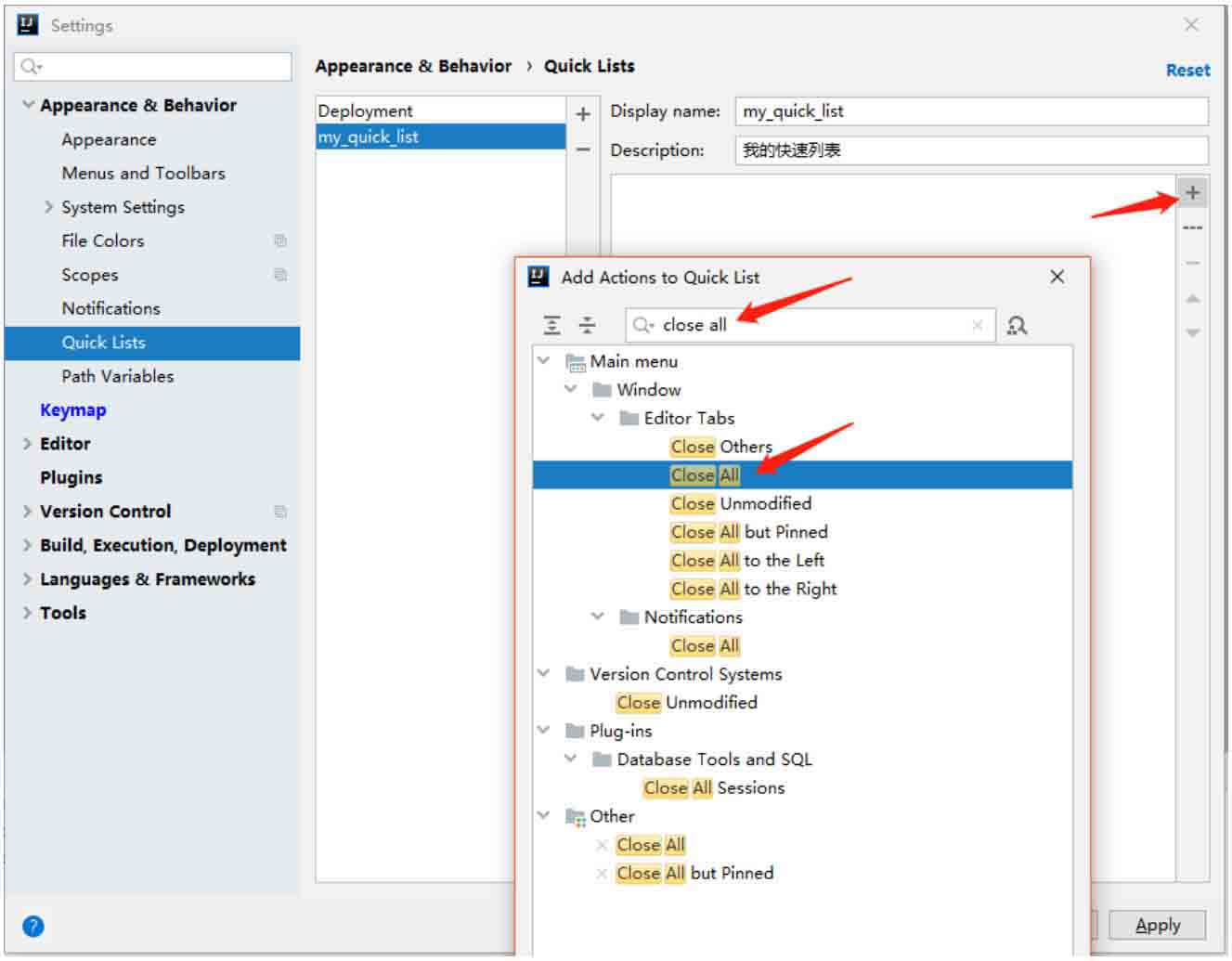Click Expand All icon in Add Actions dialog
1232x961 pixels.
(x=552, y=325)
